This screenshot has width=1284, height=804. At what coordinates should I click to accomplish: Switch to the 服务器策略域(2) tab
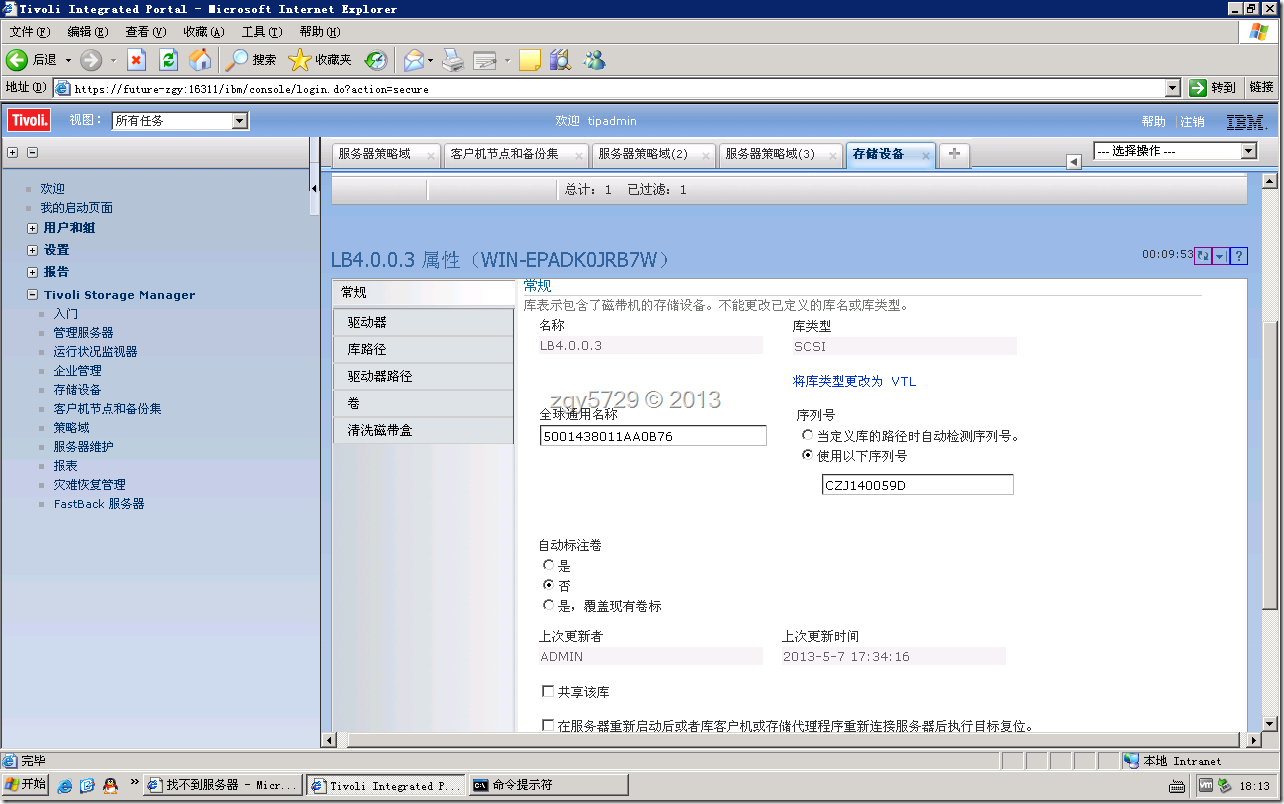coord(655,155)
